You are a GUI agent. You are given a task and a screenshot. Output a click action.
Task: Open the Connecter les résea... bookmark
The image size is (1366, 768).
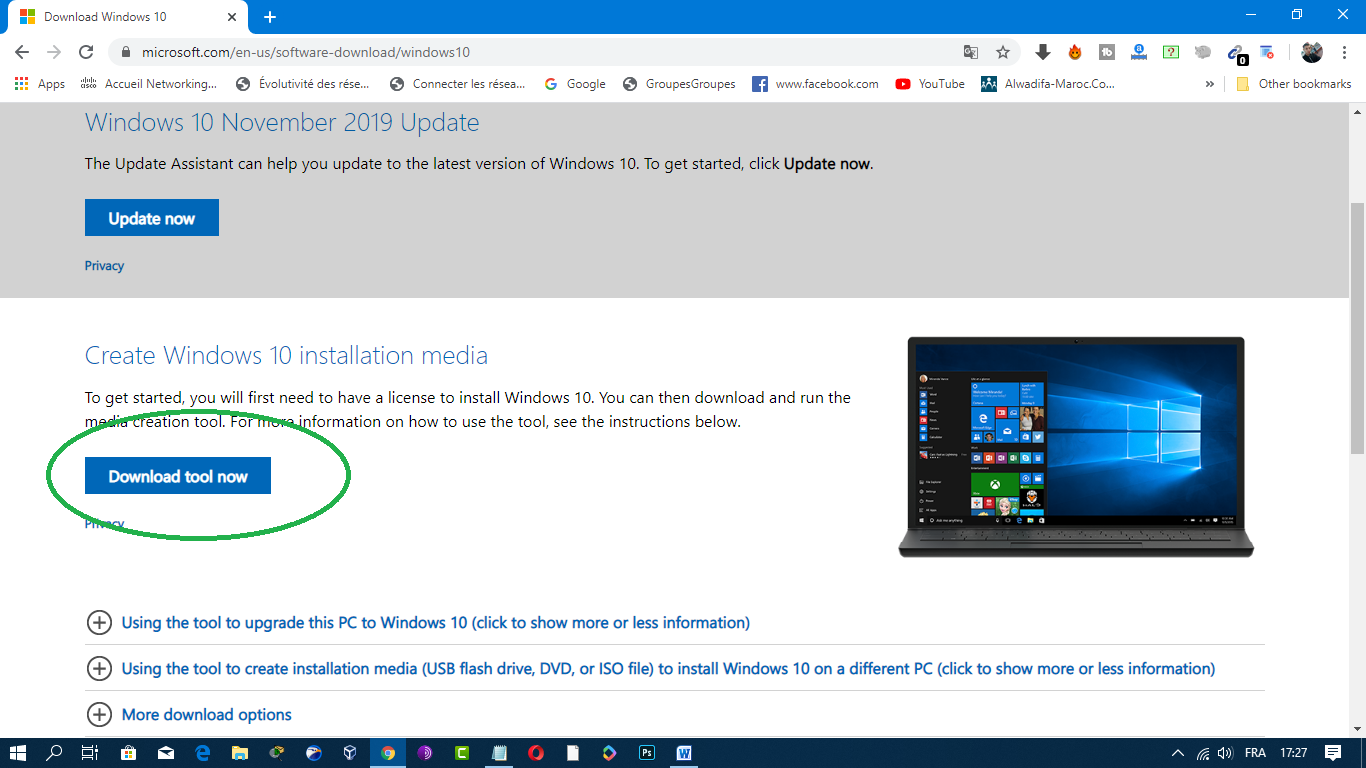click(x=457, y=84)
